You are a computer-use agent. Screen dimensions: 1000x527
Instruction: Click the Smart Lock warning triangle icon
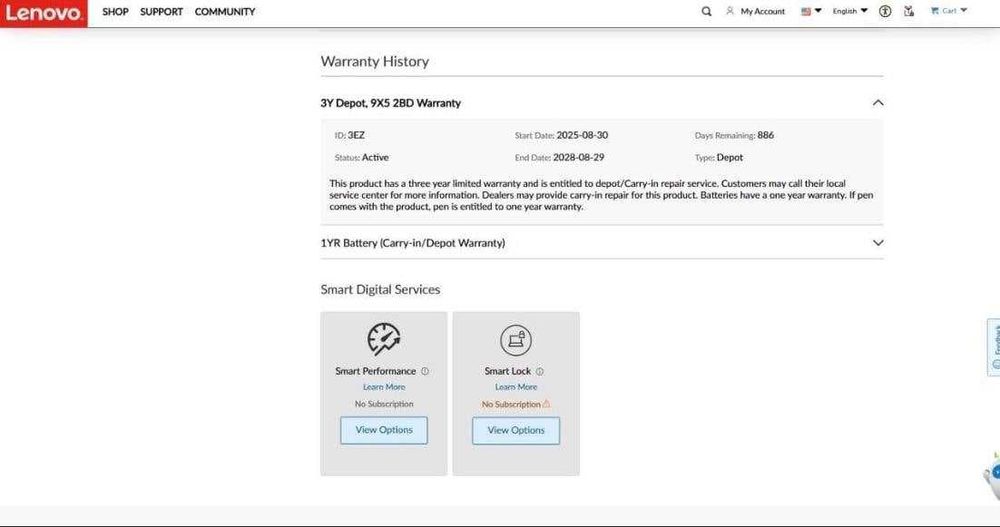coord(546,404)
